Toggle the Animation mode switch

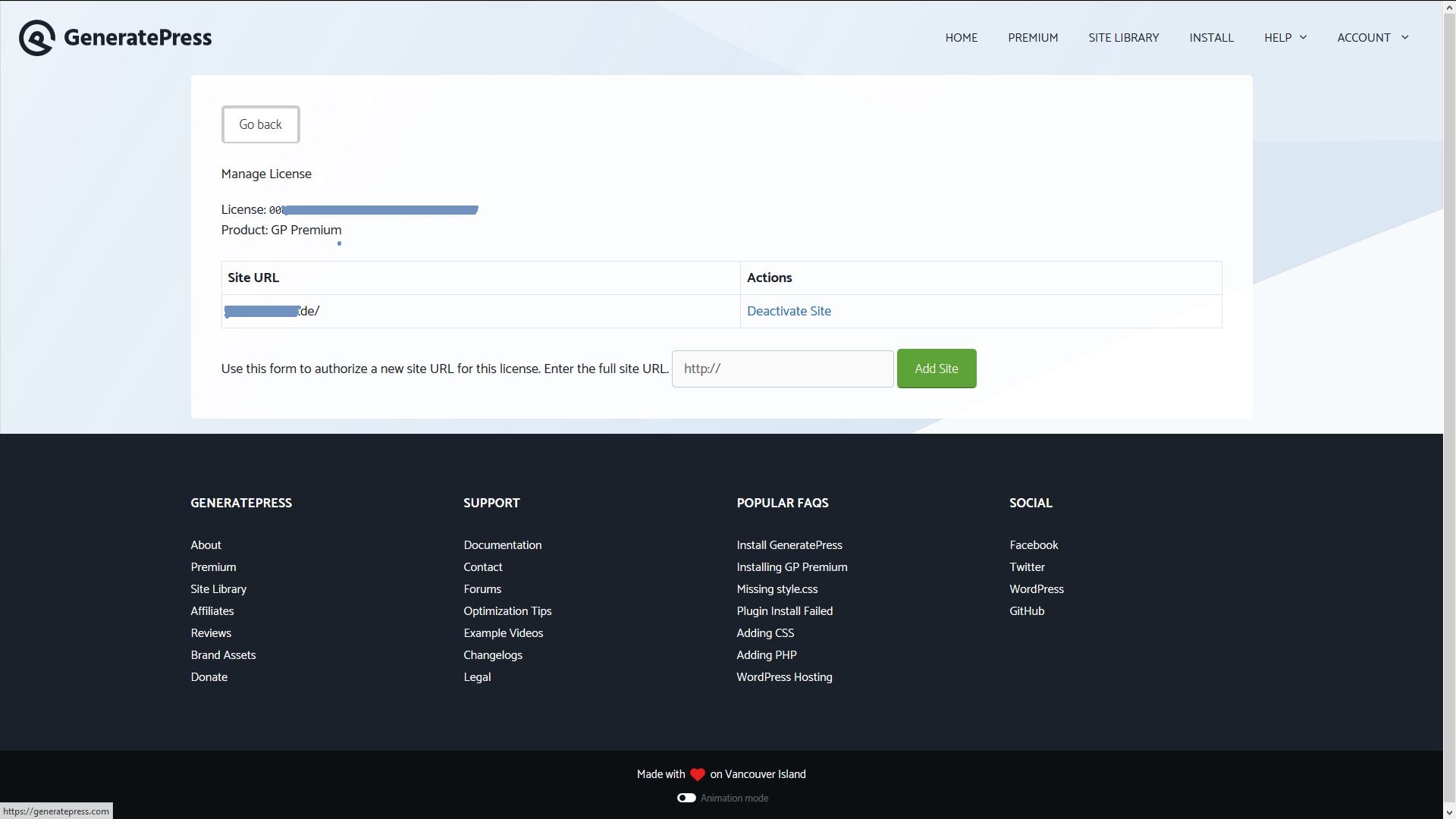(686, 798)
